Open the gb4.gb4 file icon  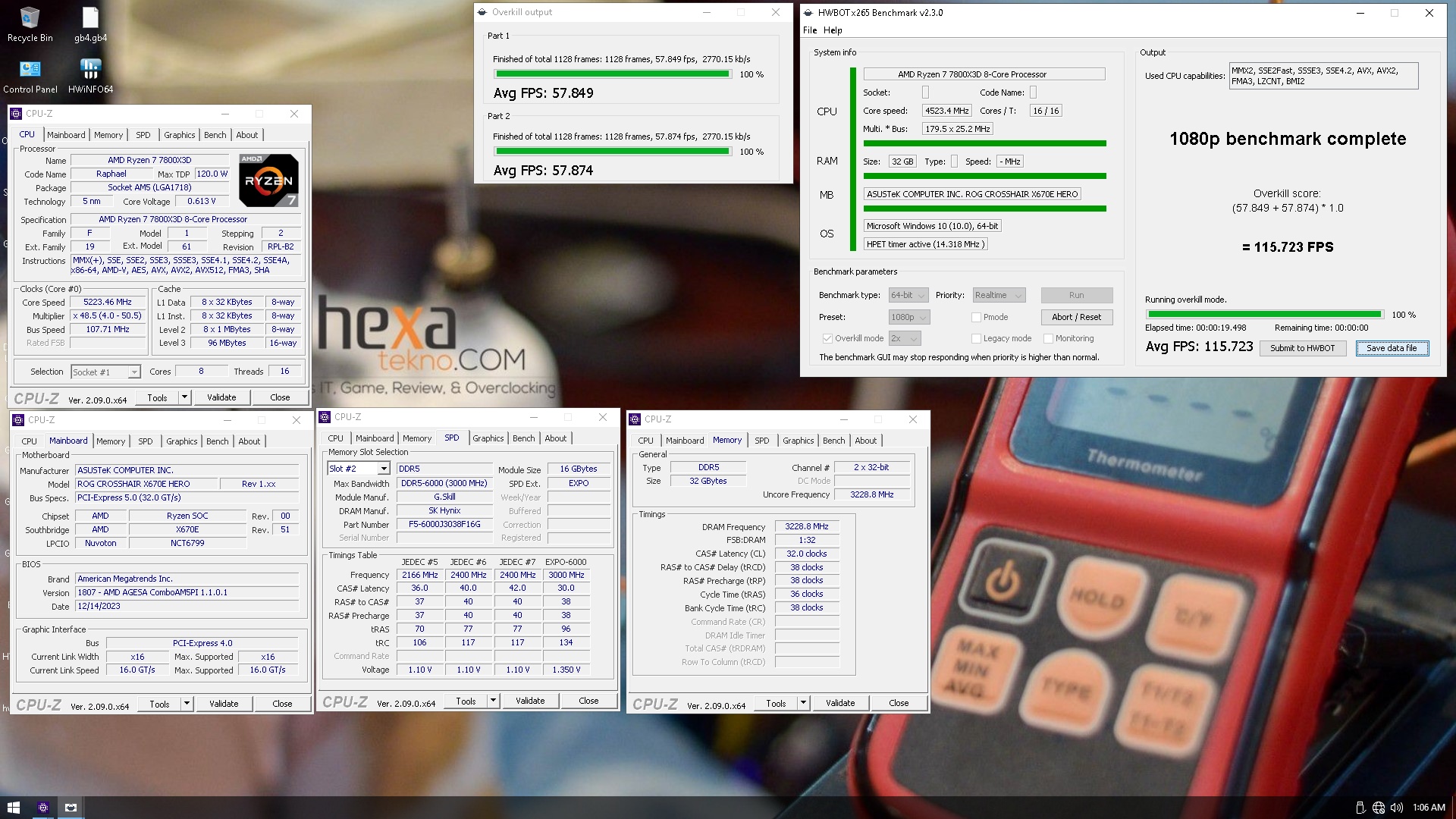click(x=90, y=24)
